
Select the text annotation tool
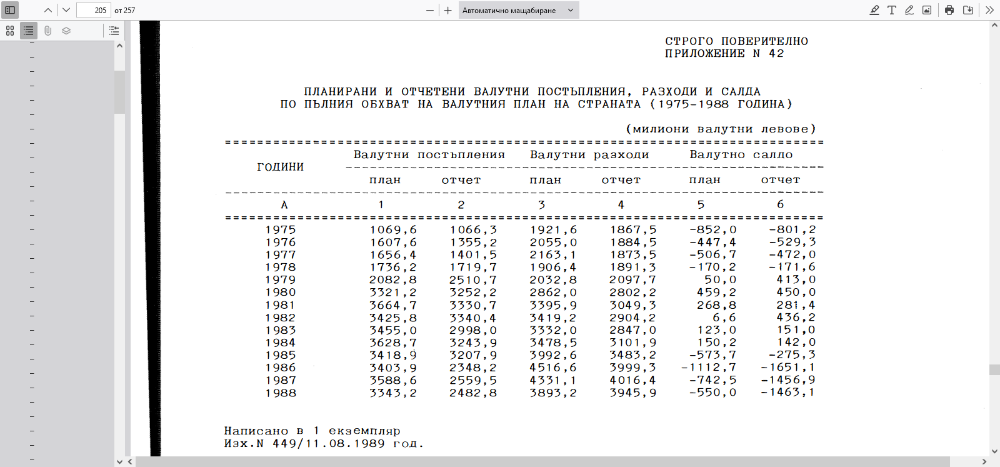pos(892,10)
